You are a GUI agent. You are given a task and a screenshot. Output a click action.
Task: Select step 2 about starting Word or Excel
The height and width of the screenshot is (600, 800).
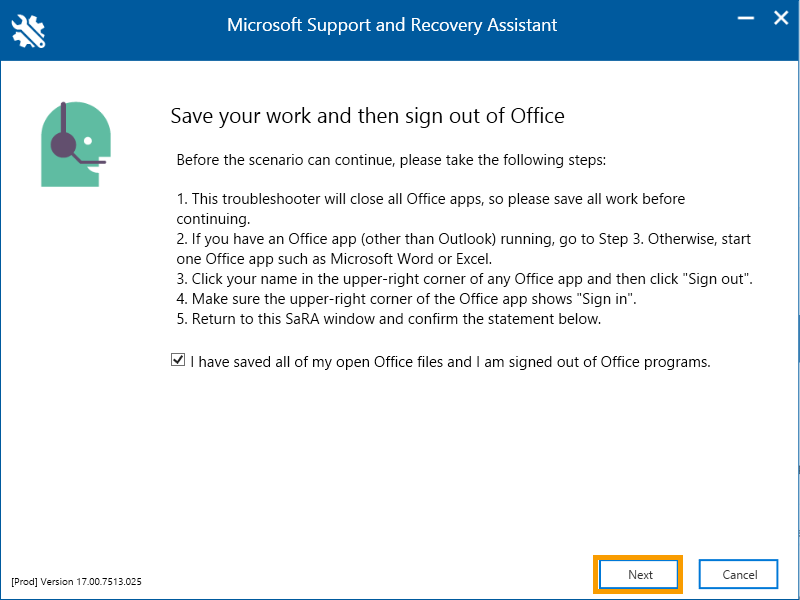464,249
